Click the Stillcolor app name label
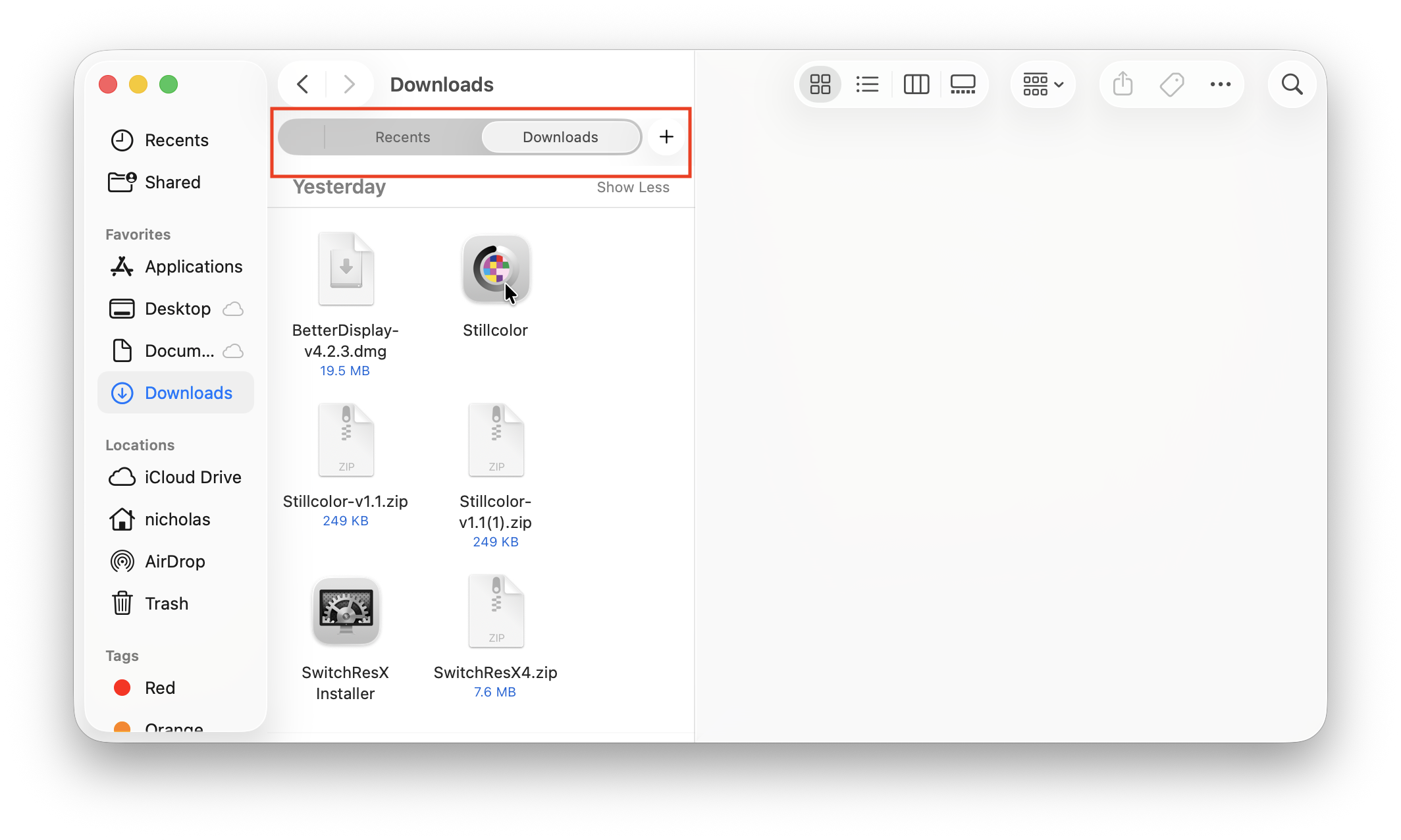Viewport: 1401px width, 840px height. point(495,330)
